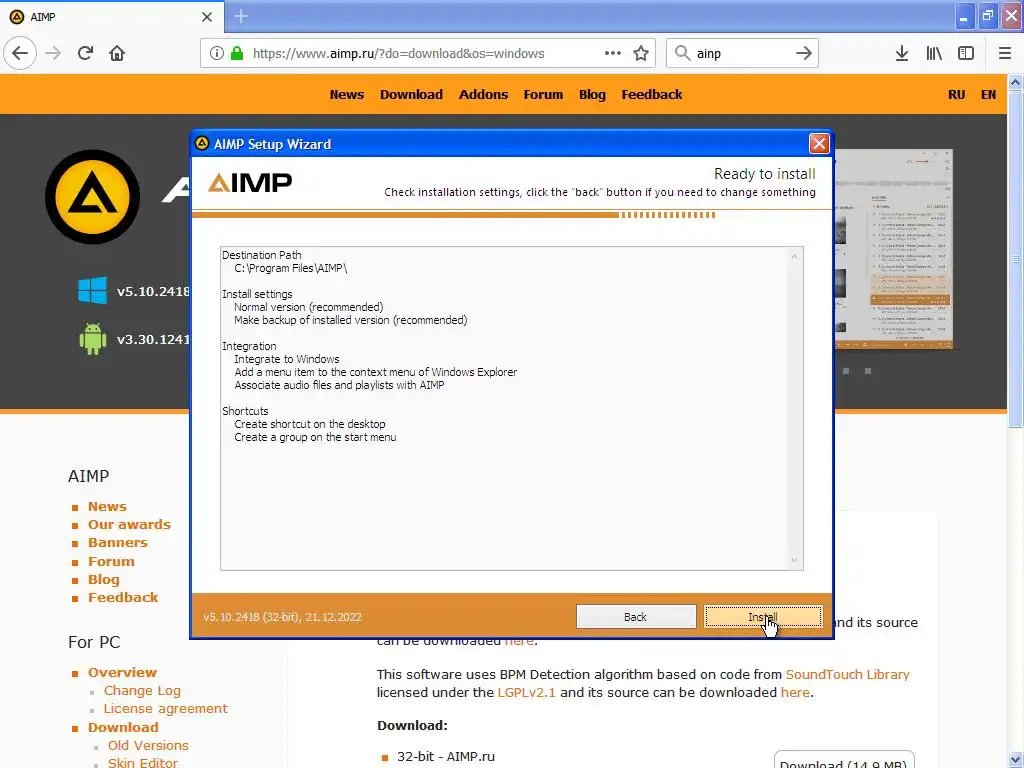
Task: Click the AIMP tab favicon
Action: [x=17, y=17]
